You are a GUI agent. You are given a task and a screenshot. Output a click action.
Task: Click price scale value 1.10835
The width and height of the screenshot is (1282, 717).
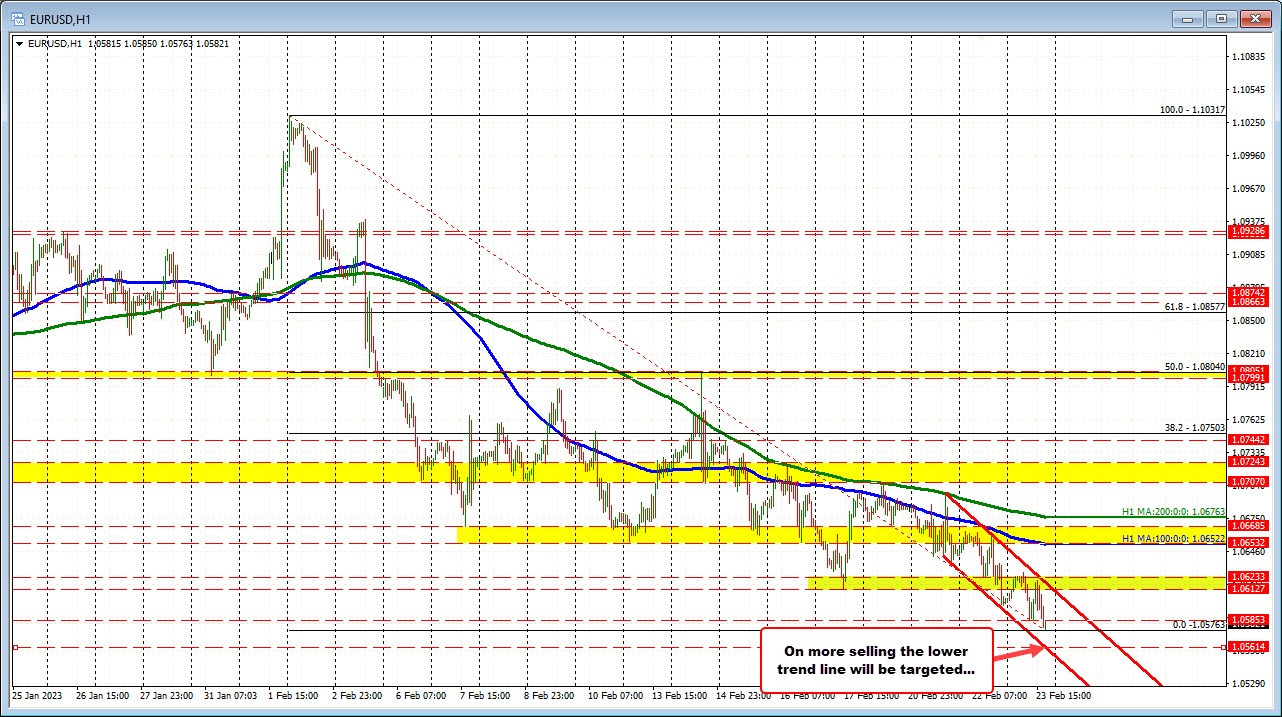(1251, 56)
